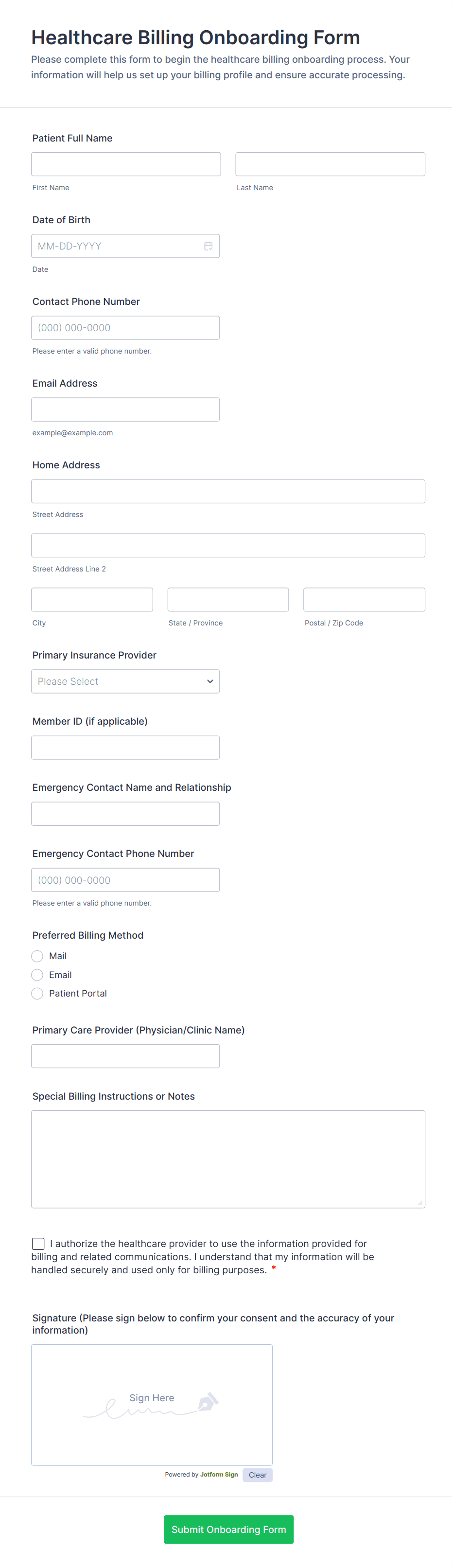Open the calendar picker for Date of Birth
The image size is (452, 1568).
209,246
